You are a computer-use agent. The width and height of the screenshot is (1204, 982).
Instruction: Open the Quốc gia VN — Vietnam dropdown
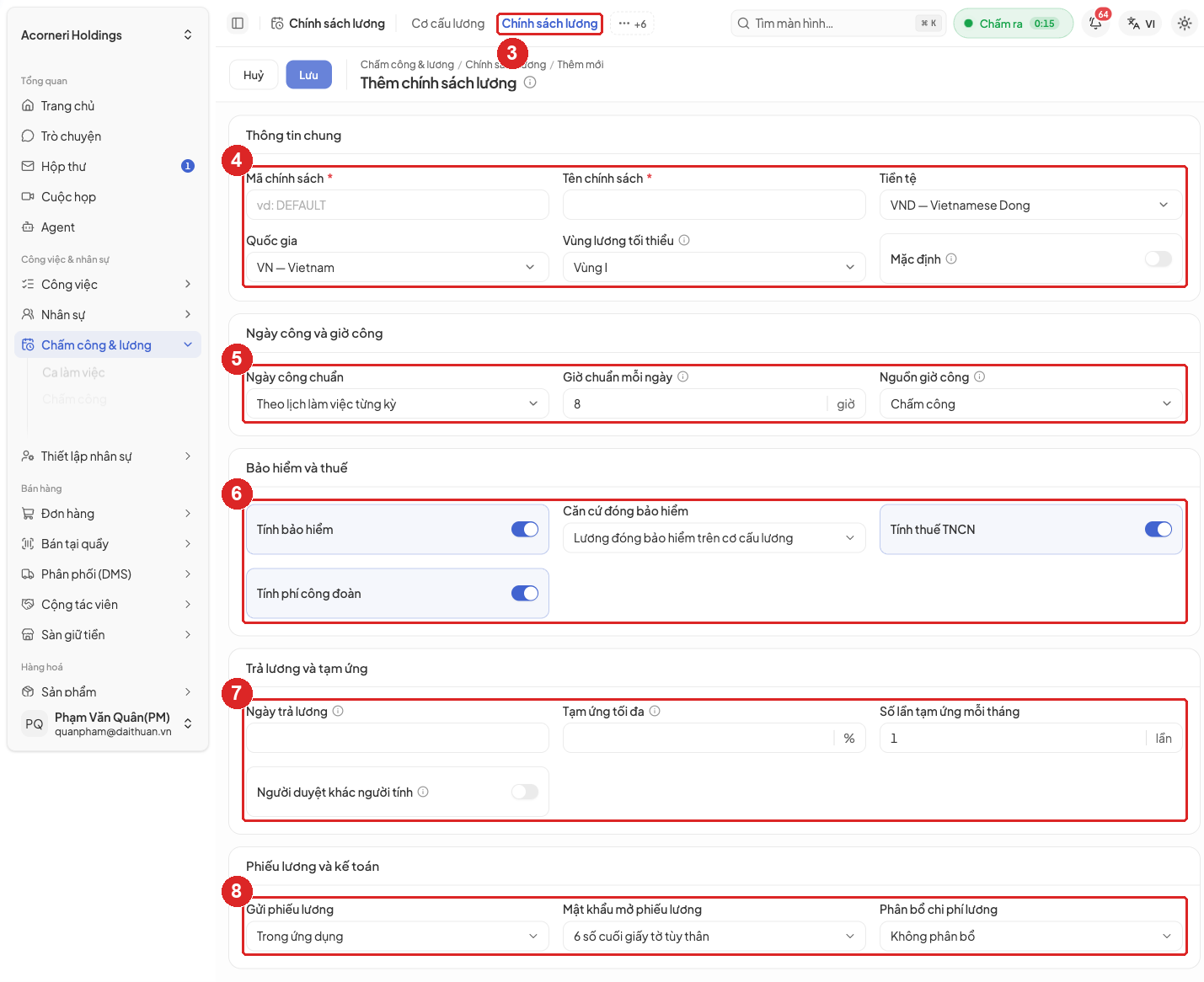pyautogui.click(x=397, y=268)
